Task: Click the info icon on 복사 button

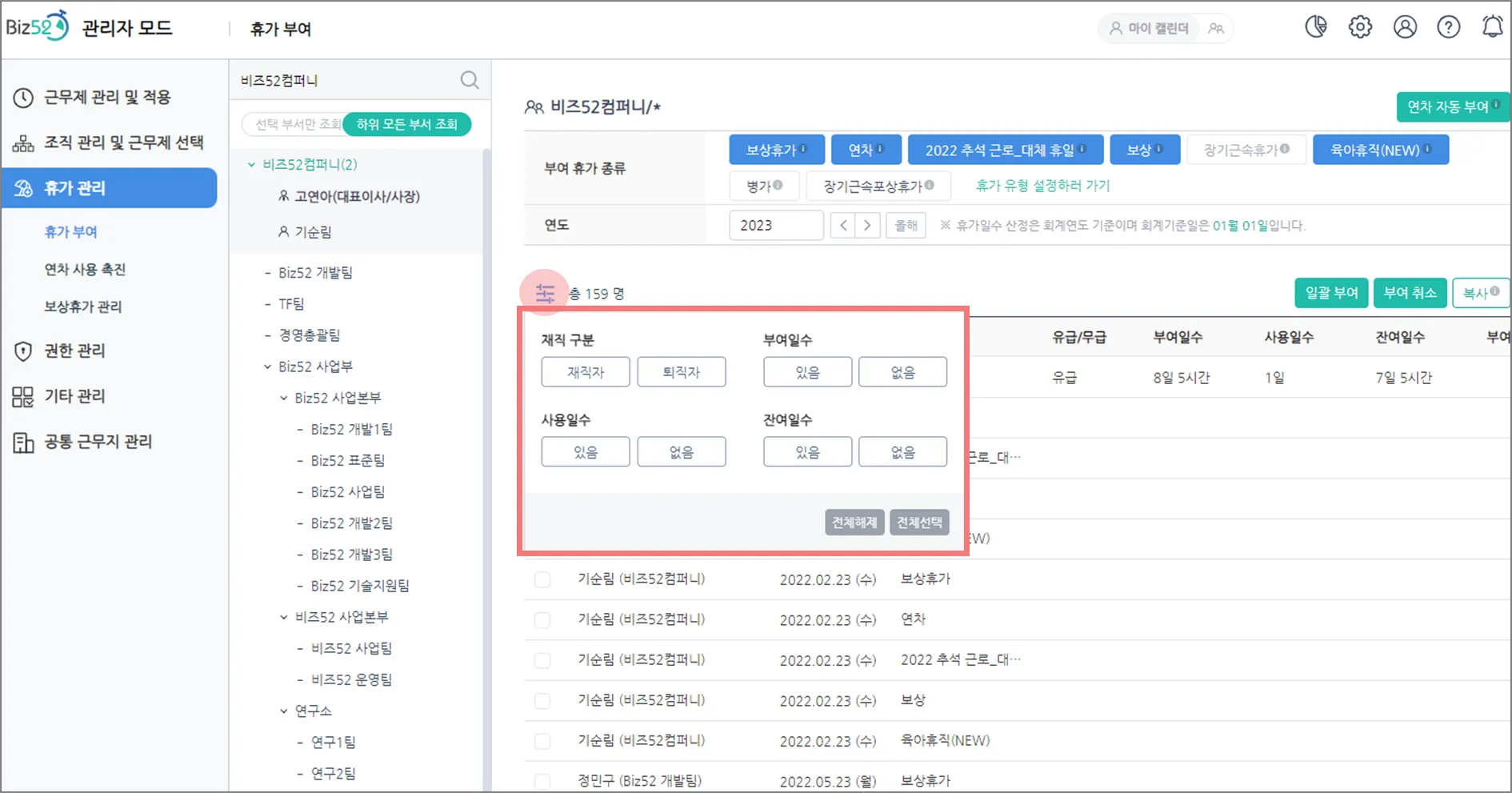Action: [x=1494, y=291]
